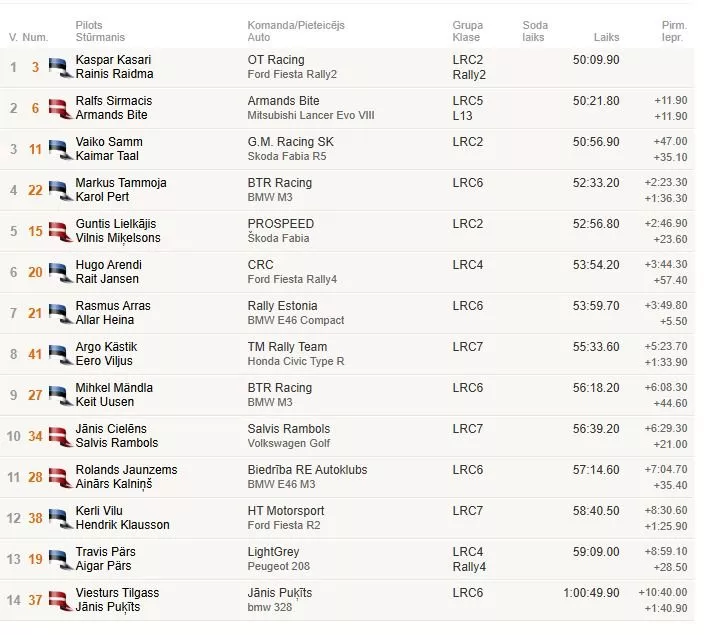This screenshot has width=704, height=635.
Task: Click the flag icon beside Hugo Arendi
Action: [x=61, y=272]
